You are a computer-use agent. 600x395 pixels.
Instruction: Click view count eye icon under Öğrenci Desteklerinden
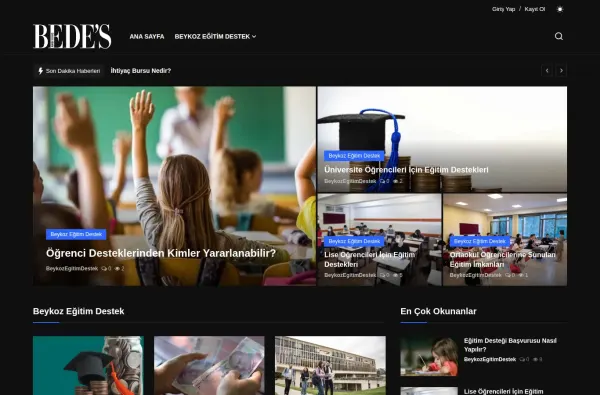(x=117, y=269)
